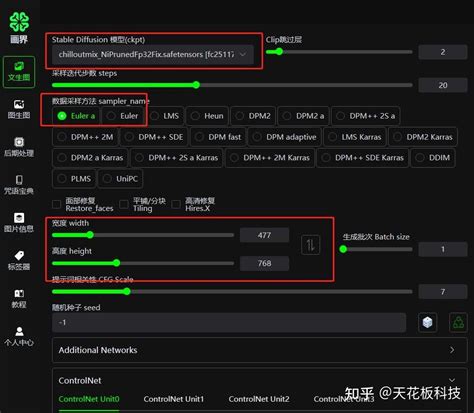Screen dimensions: 474x413
Task: Switch to the ControlNet Unit2 tab
Action: tap(259, 399)
